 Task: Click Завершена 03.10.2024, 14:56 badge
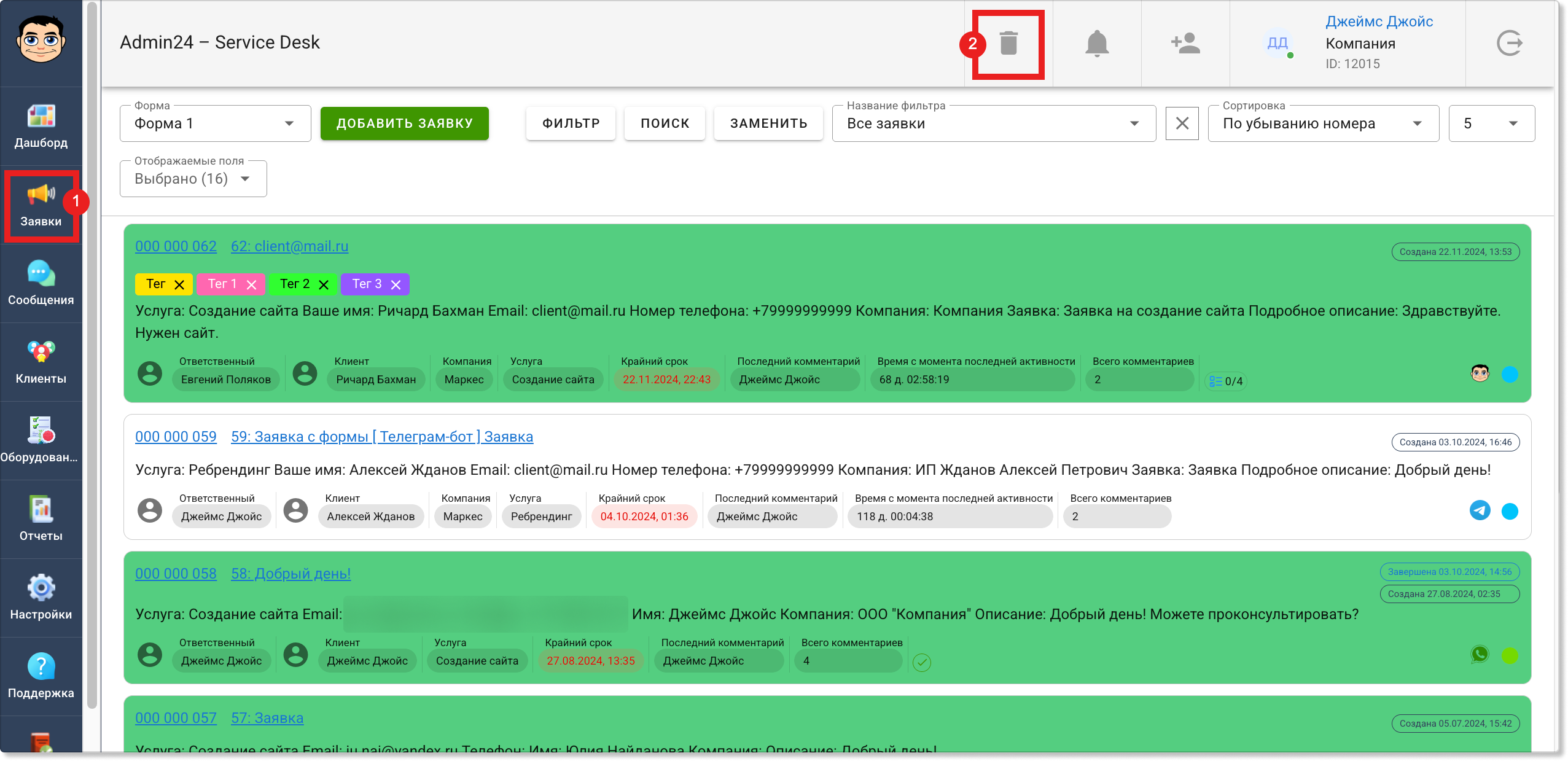coord(1449,572)
